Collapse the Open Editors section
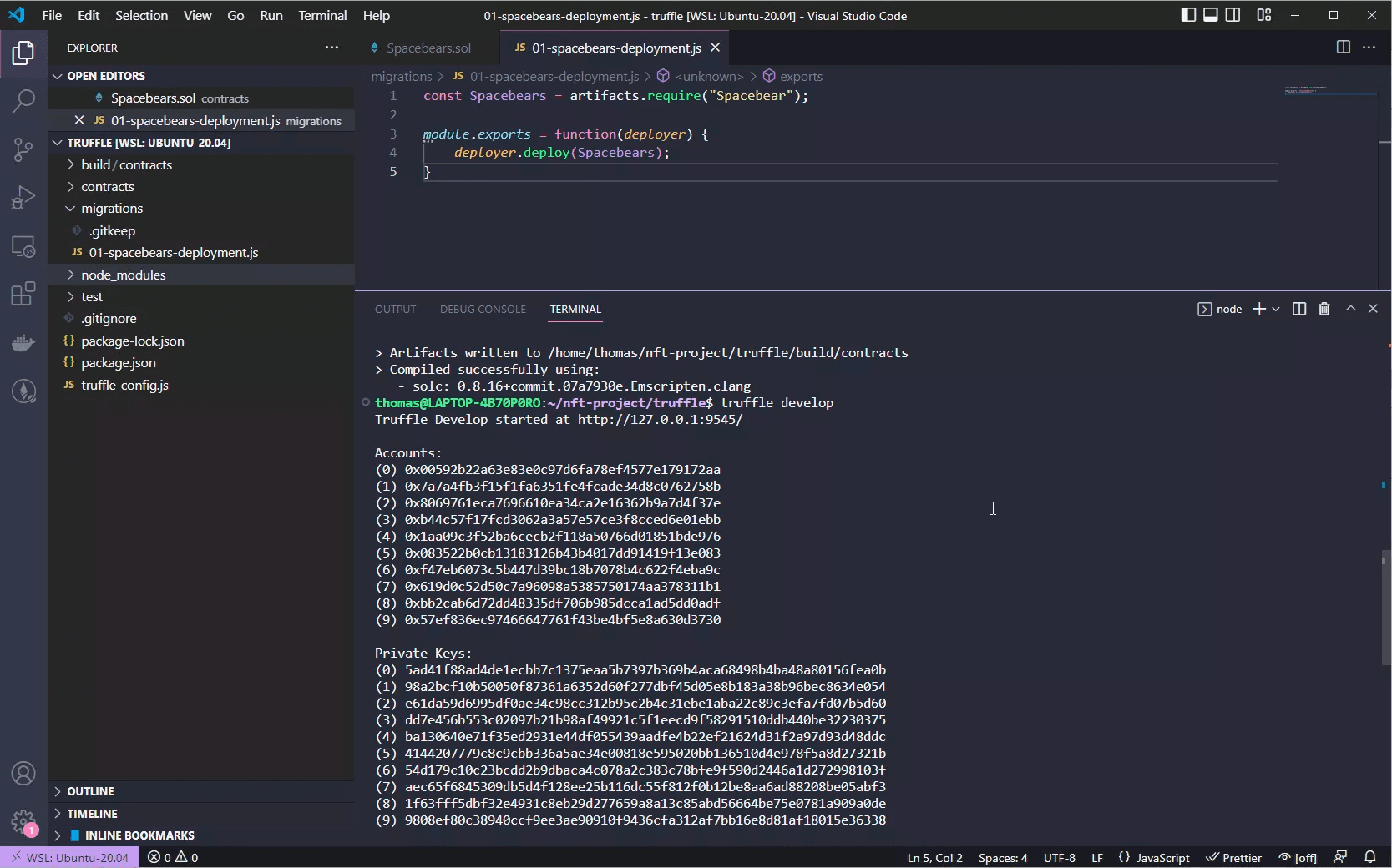Viewport: 1392px width, 868px height. click(200, 76)
